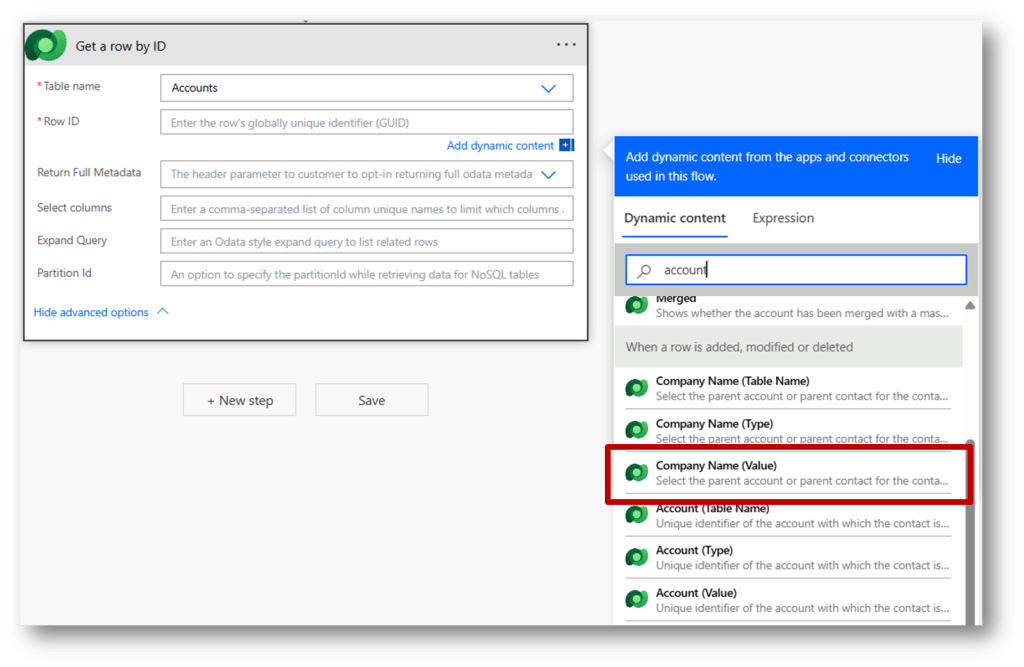Viewport: 1024px width, 667px height.
Task: Open the three-dot menu on the action card
Action: pyautogui.click(x=566, y=45)
